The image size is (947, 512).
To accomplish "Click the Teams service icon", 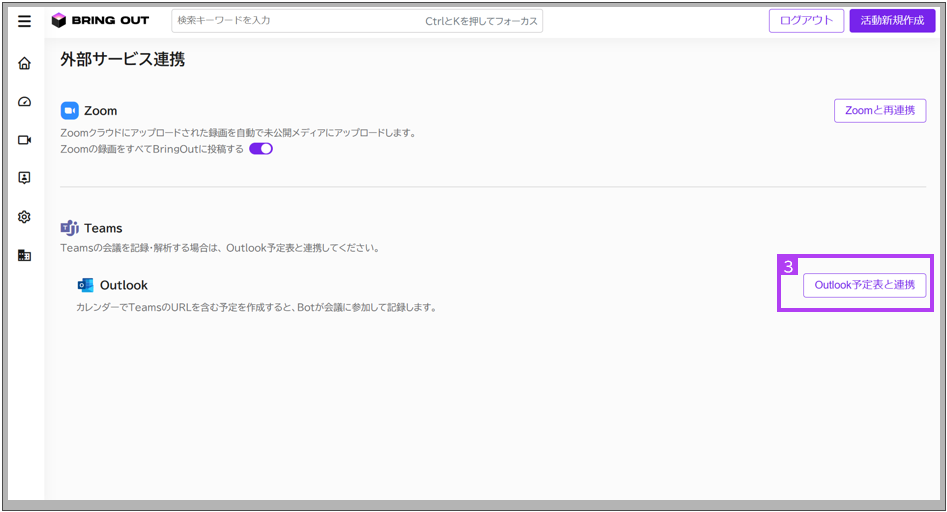I will tap(69, 228).
